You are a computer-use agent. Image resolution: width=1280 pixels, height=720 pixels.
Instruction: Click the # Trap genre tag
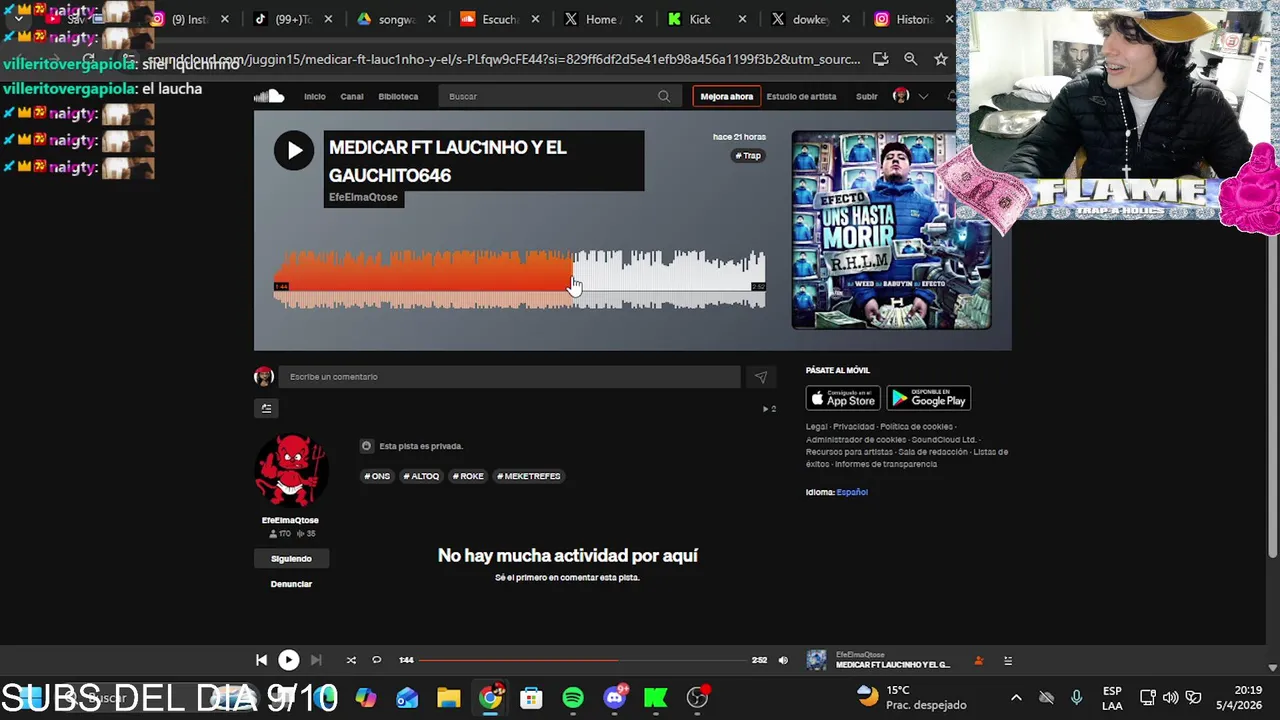point(748,156)
